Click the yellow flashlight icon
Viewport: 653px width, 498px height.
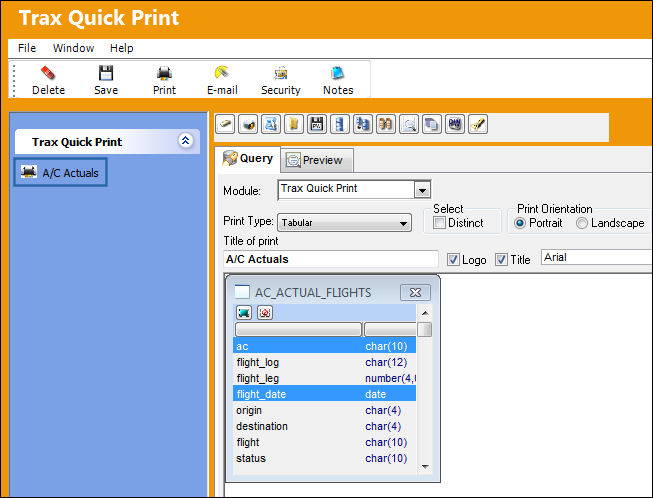point(478,124)
